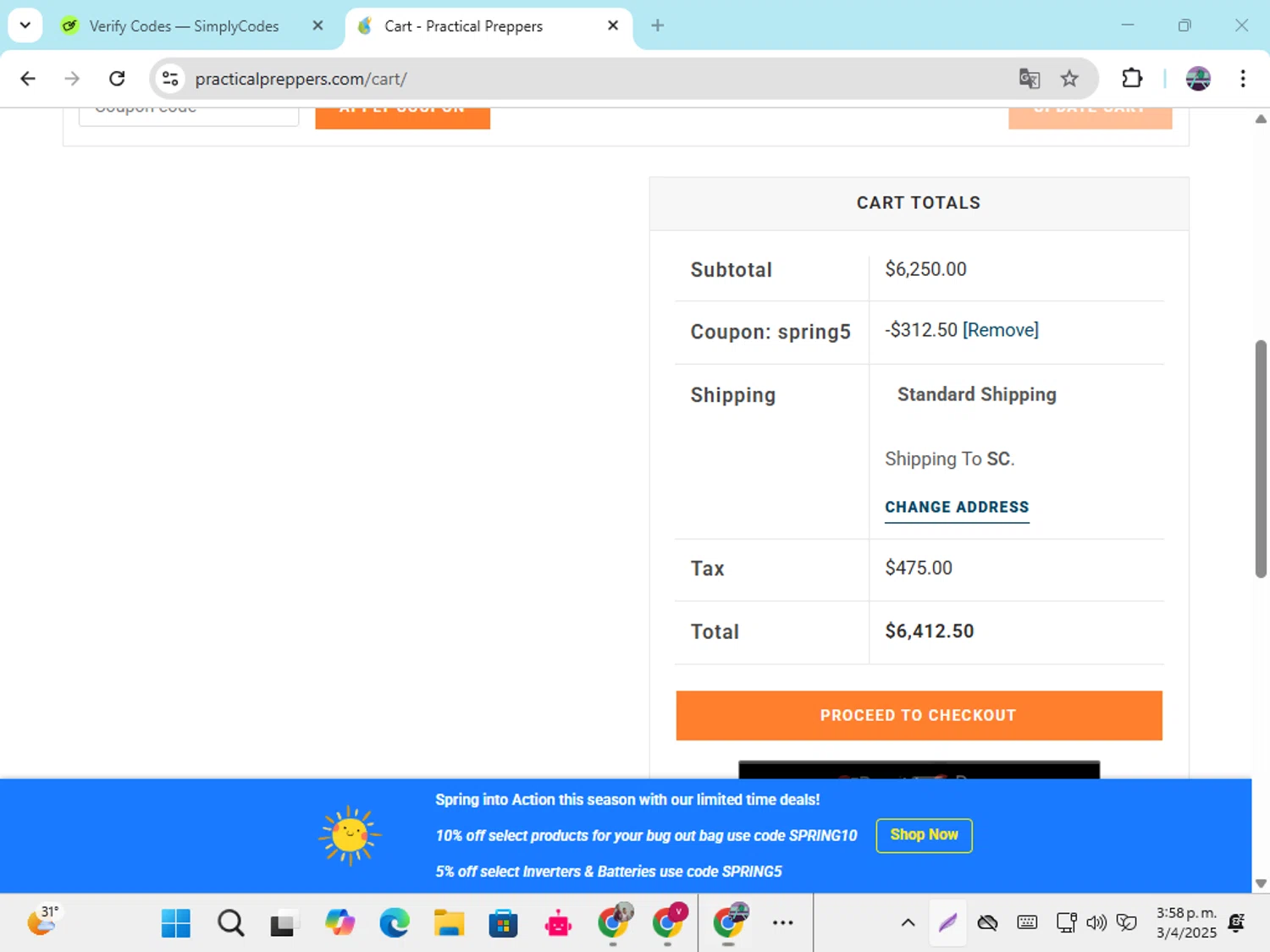Open File Explorer from the taskbar
This screenshot has width=1270, height=952.
(x=449, y=923)
